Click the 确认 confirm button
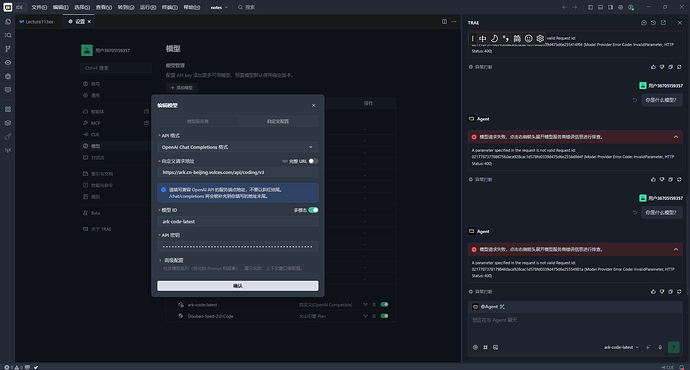 (238, 286)
